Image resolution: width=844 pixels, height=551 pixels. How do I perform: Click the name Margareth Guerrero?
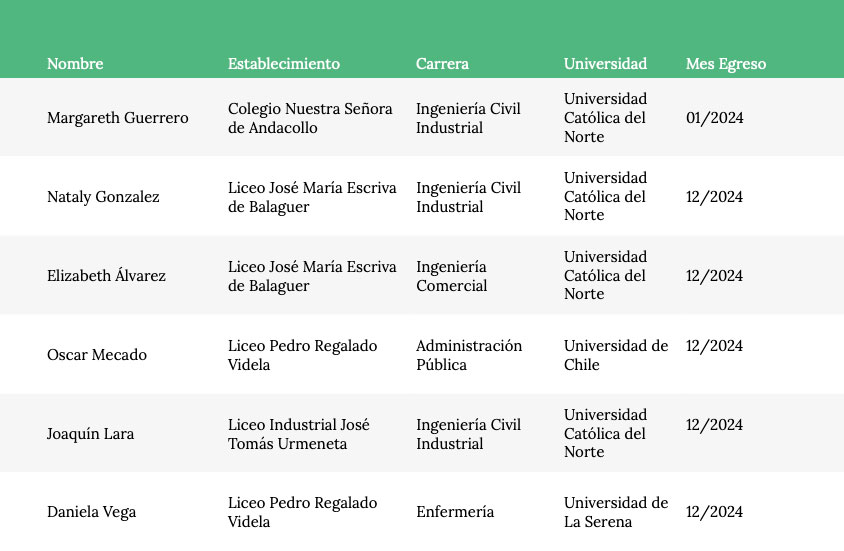coord(118,118)
